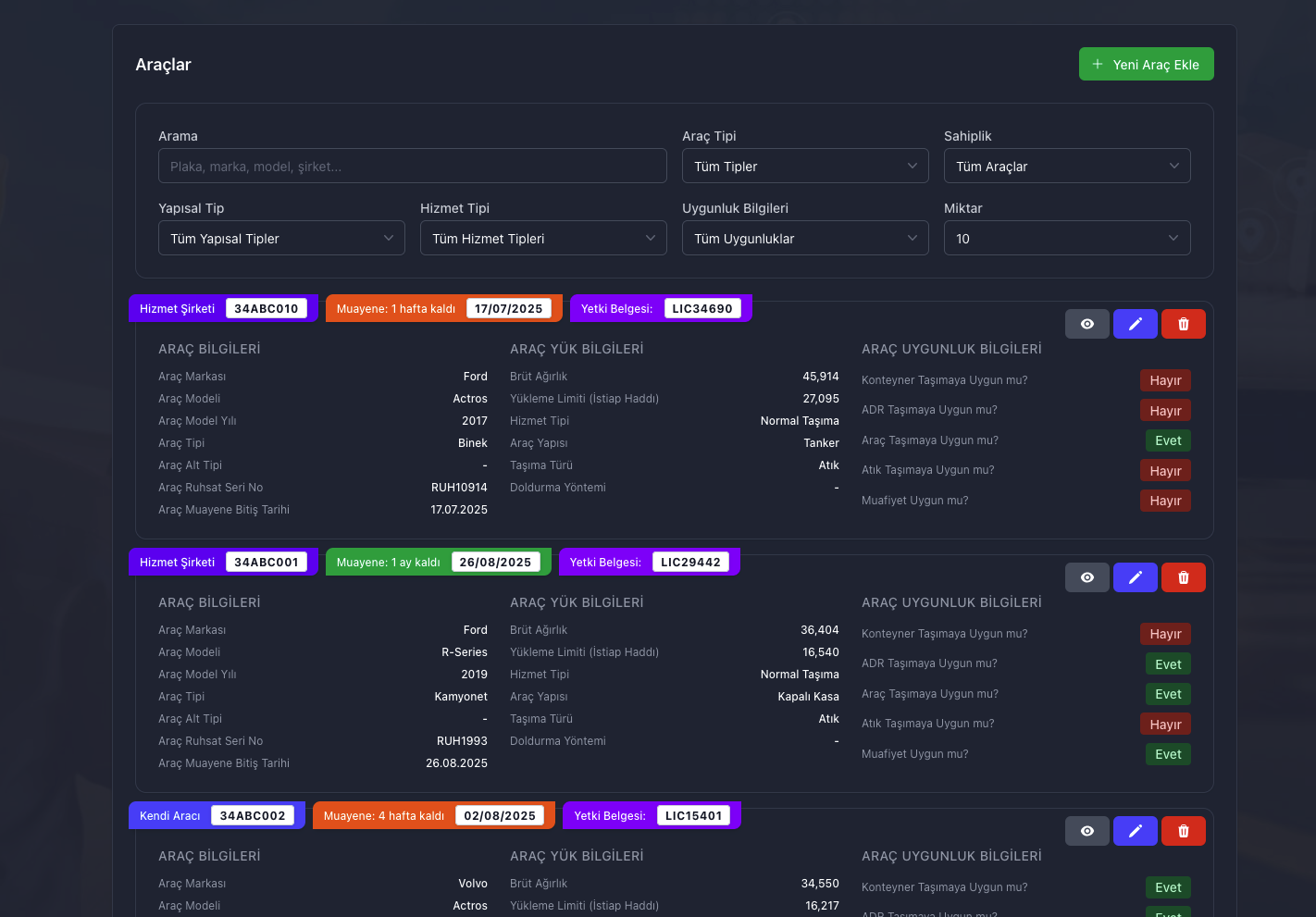The height and width of the screenshot is (917, 1316).
Task: Click the Kendi Aracı 34ABC002 tag
Action: point(216,816)
